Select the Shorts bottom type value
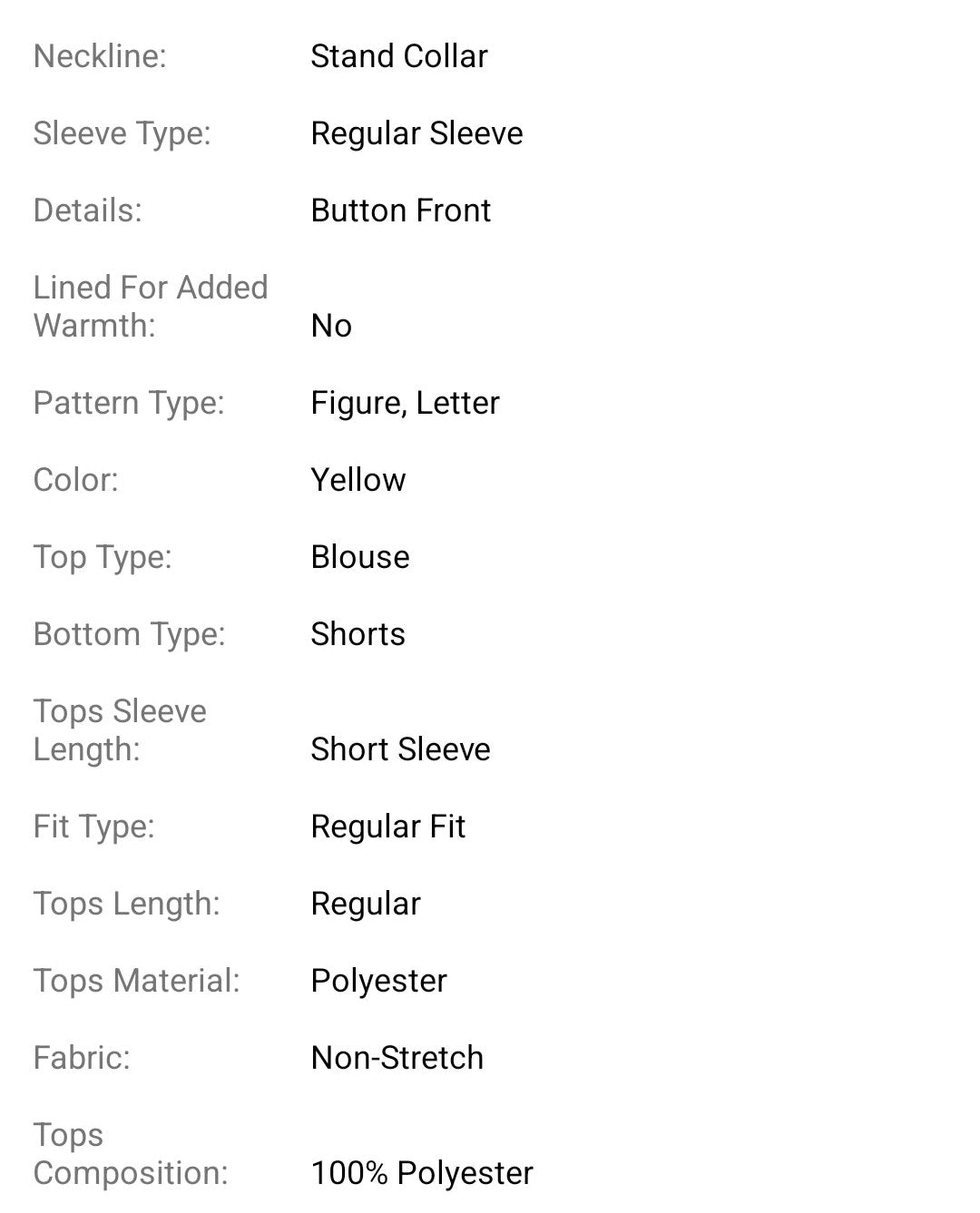The image size is (980, 1213). (358, 634)
